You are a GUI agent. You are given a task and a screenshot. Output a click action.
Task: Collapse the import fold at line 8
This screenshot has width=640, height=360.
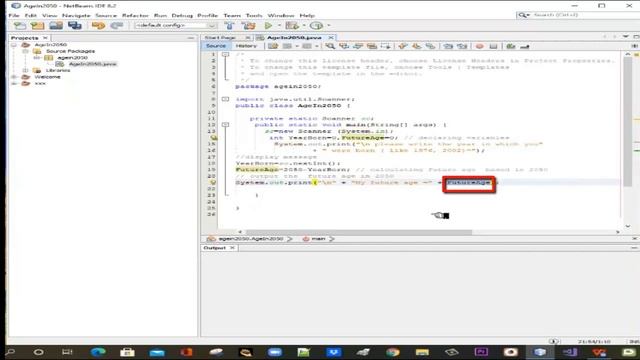(x=225, y=99)
